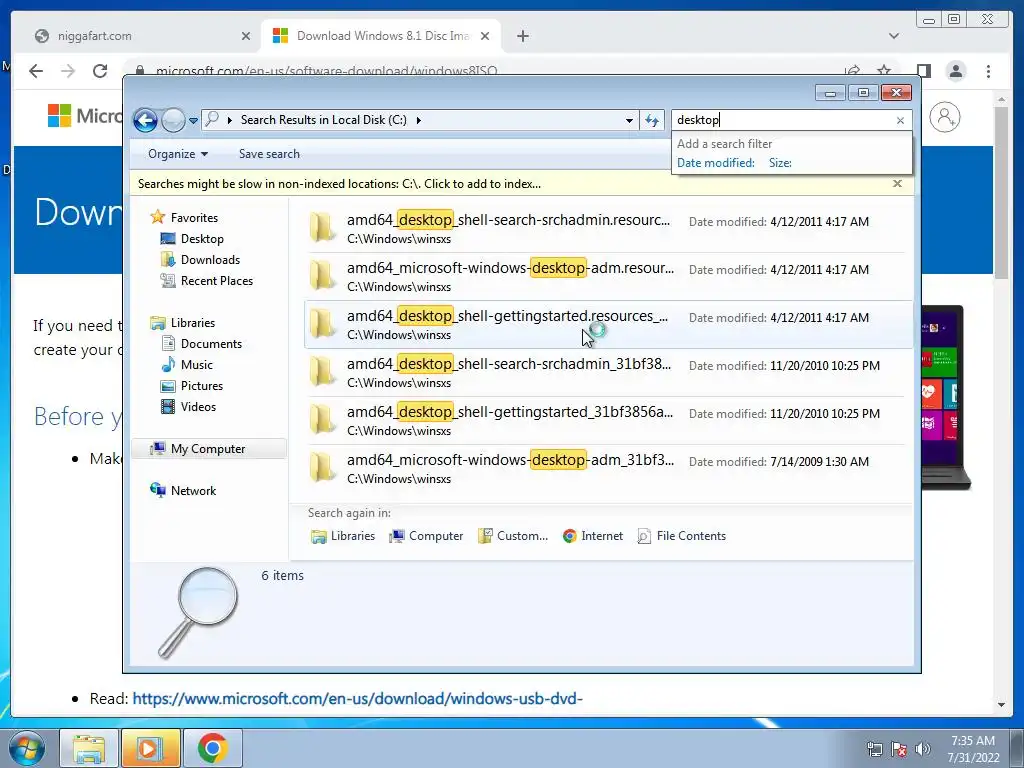Select Libraries in navigation pane
This screenshot has height=768, width=1024.
tap(193, 323)
